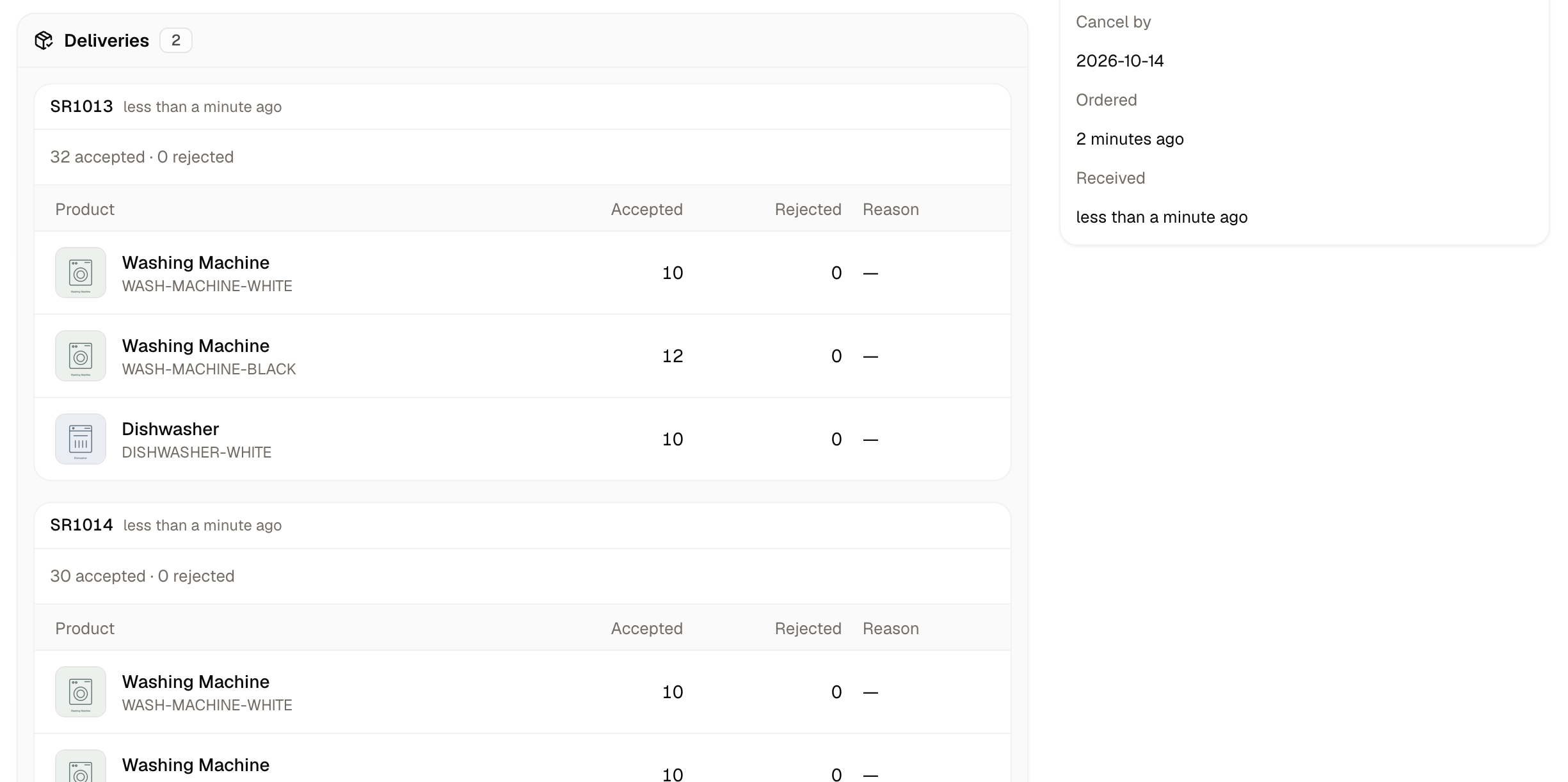Click the SR1014 timestamp 'less than a minute ago'

pyautogui.click(x=202, y=525)
